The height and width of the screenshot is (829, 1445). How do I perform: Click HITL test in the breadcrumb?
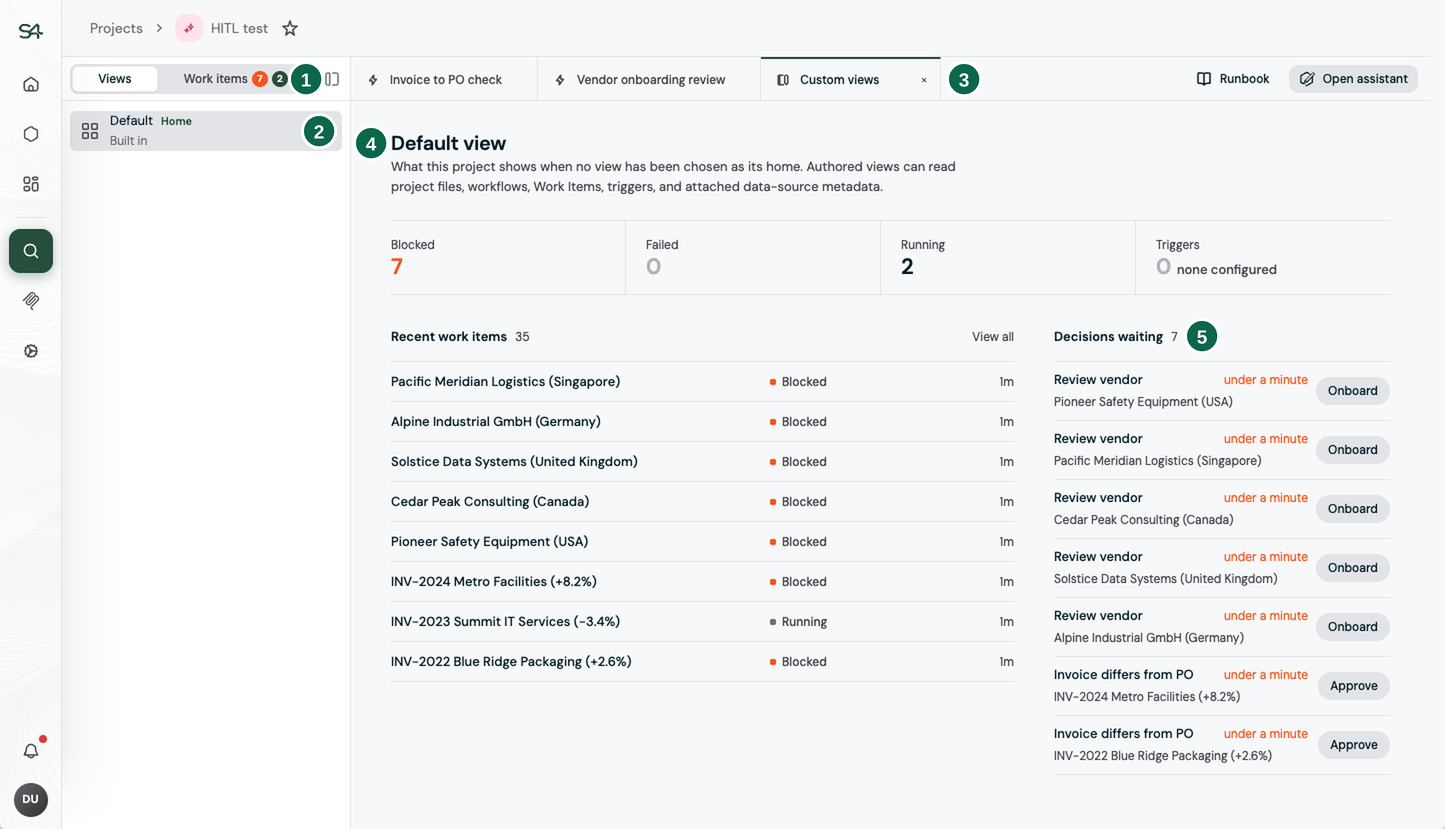click(x=239, y=28)
